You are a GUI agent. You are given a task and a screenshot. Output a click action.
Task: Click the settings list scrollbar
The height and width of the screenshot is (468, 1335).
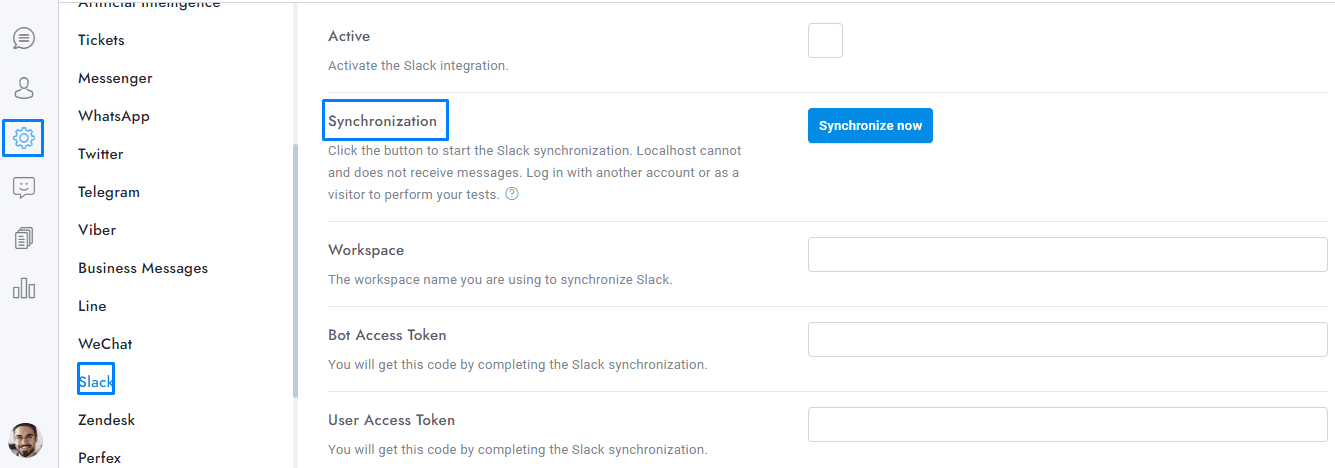coord(295,270)
